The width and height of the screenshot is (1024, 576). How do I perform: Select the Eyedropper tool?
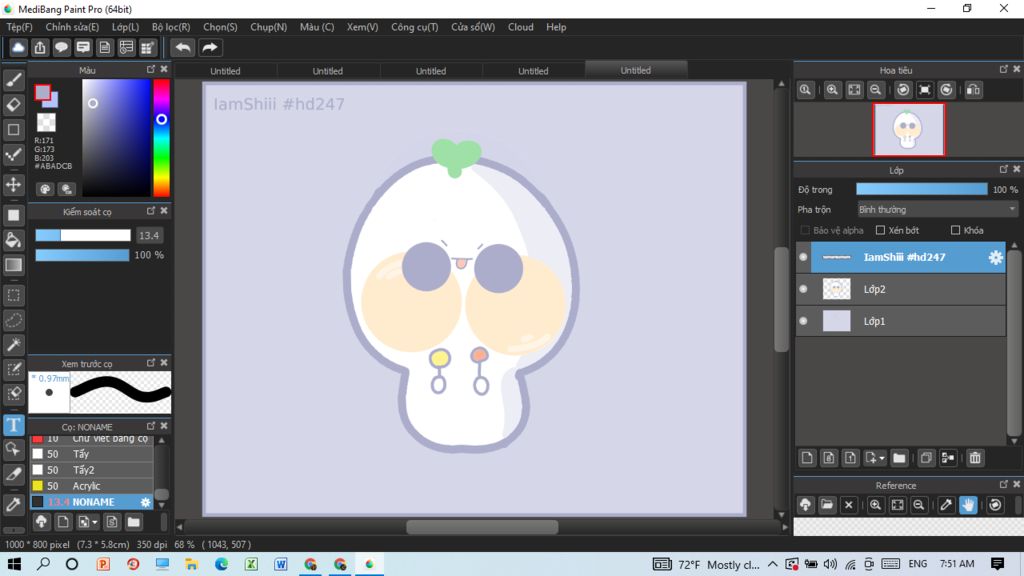[13, 504]
